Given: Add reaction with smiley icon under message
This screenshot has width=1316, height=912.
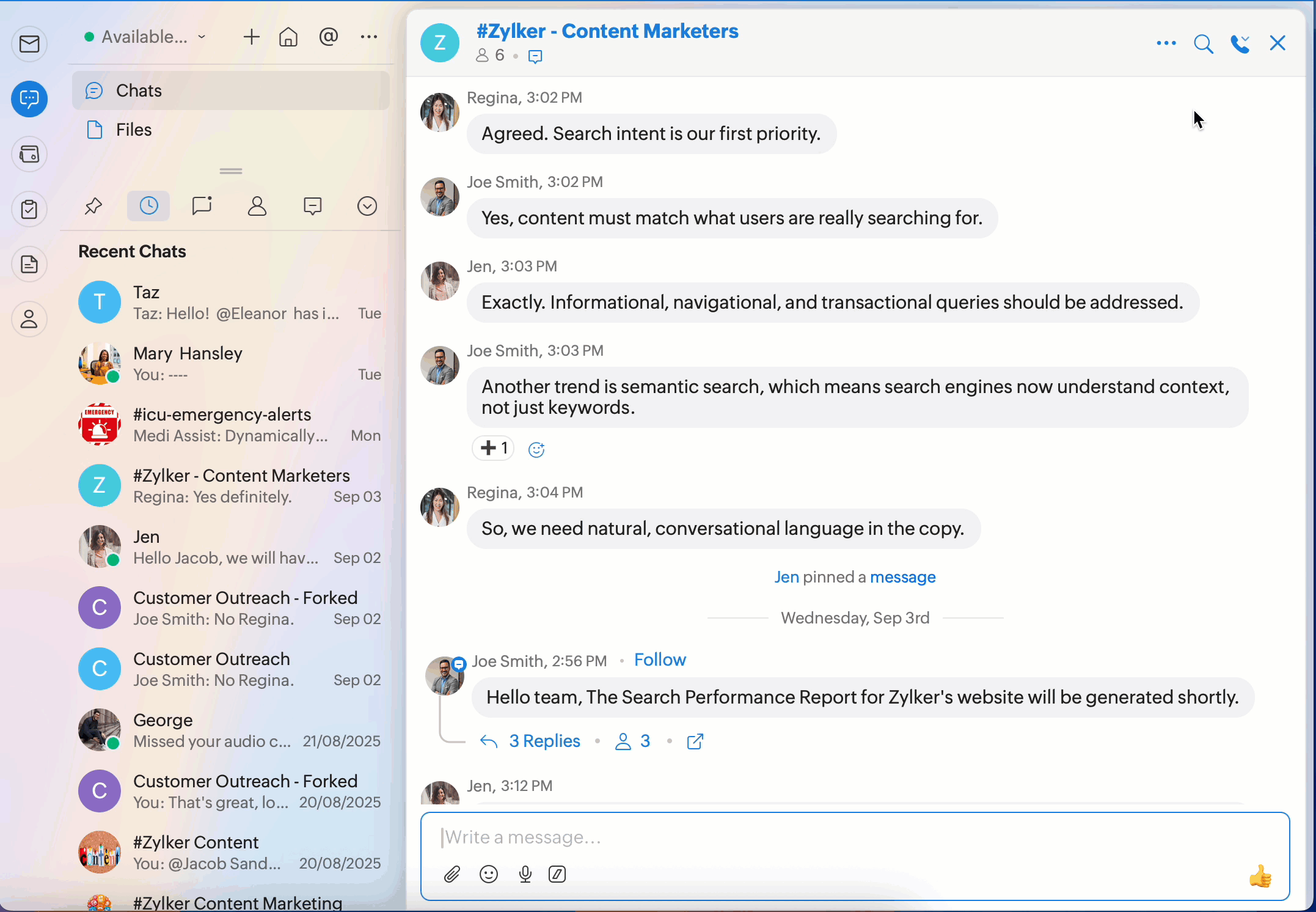Looking at the screenshot, I should pyautogui.click(x=536, y=449).
